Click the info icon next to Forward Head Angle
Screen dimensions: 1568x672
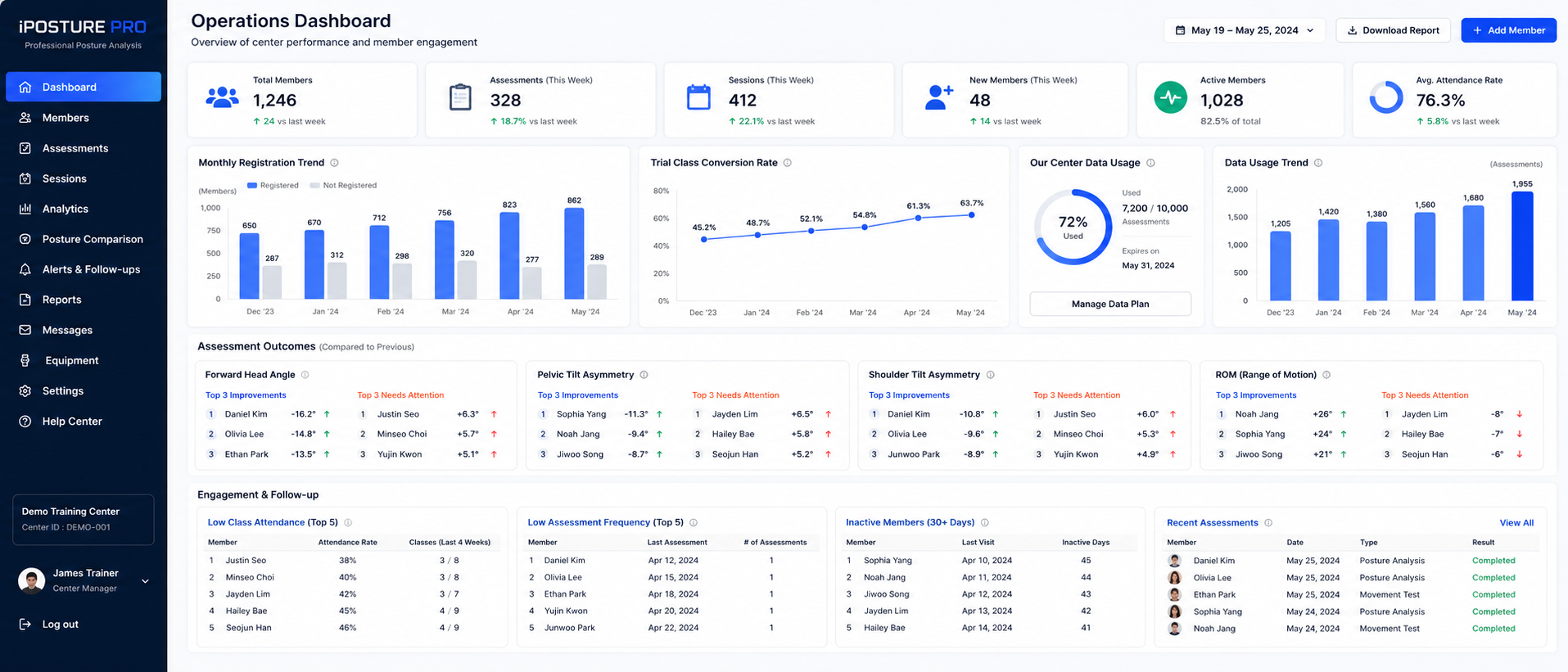[305, 375]
